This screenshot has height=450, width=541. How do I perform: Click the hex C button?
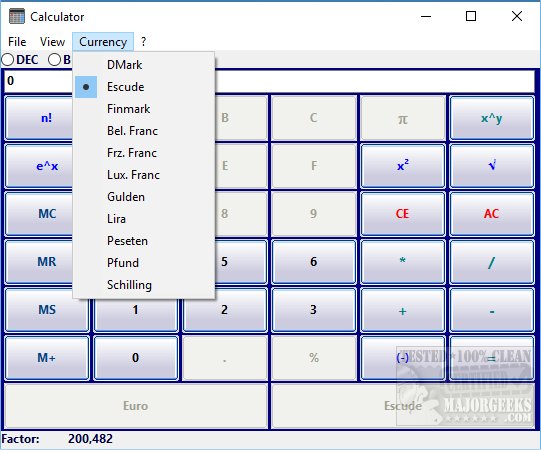[314, 118]
